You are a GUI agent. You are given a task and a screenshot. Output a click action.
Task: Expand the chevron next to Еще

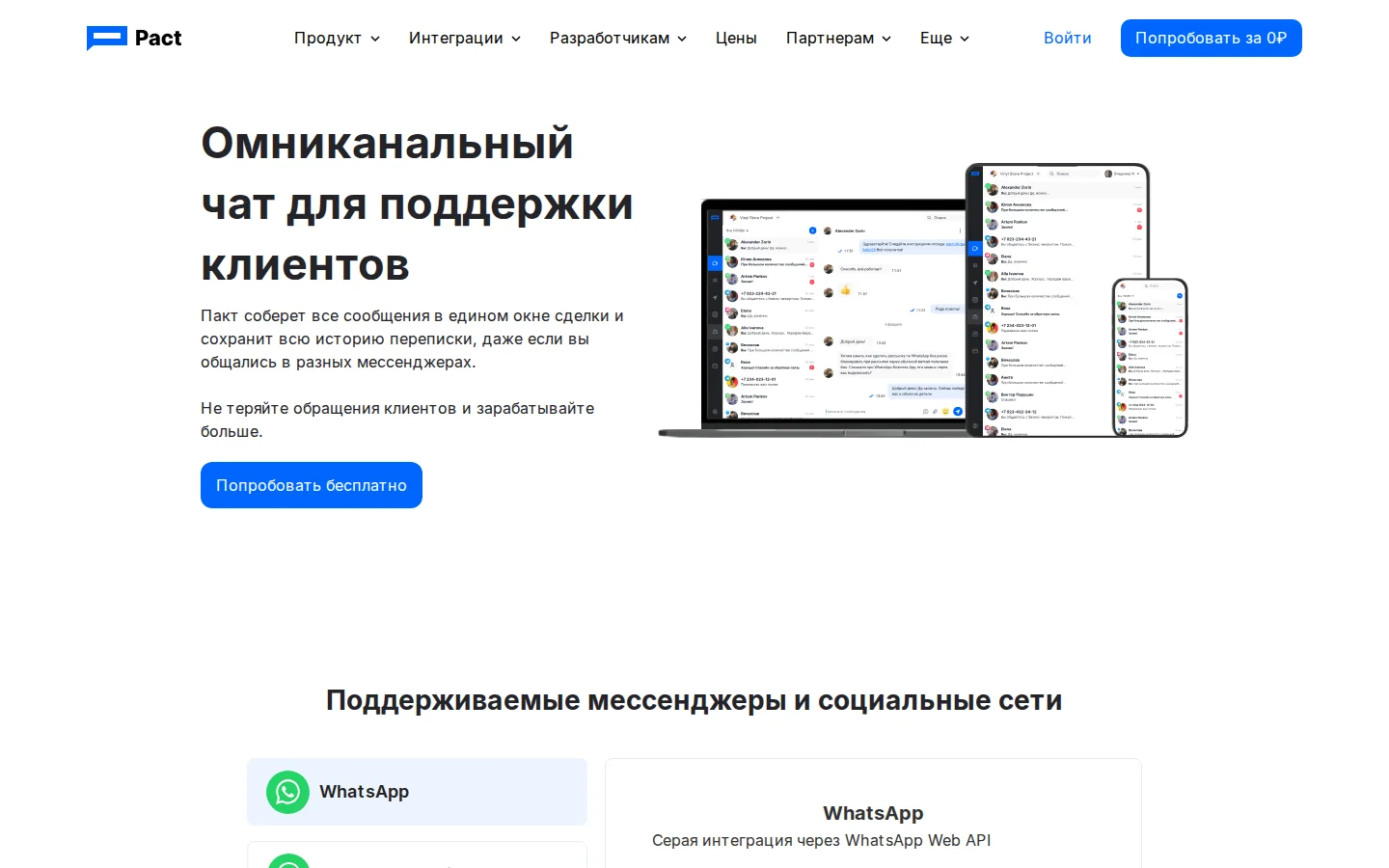tap(965, 39)
